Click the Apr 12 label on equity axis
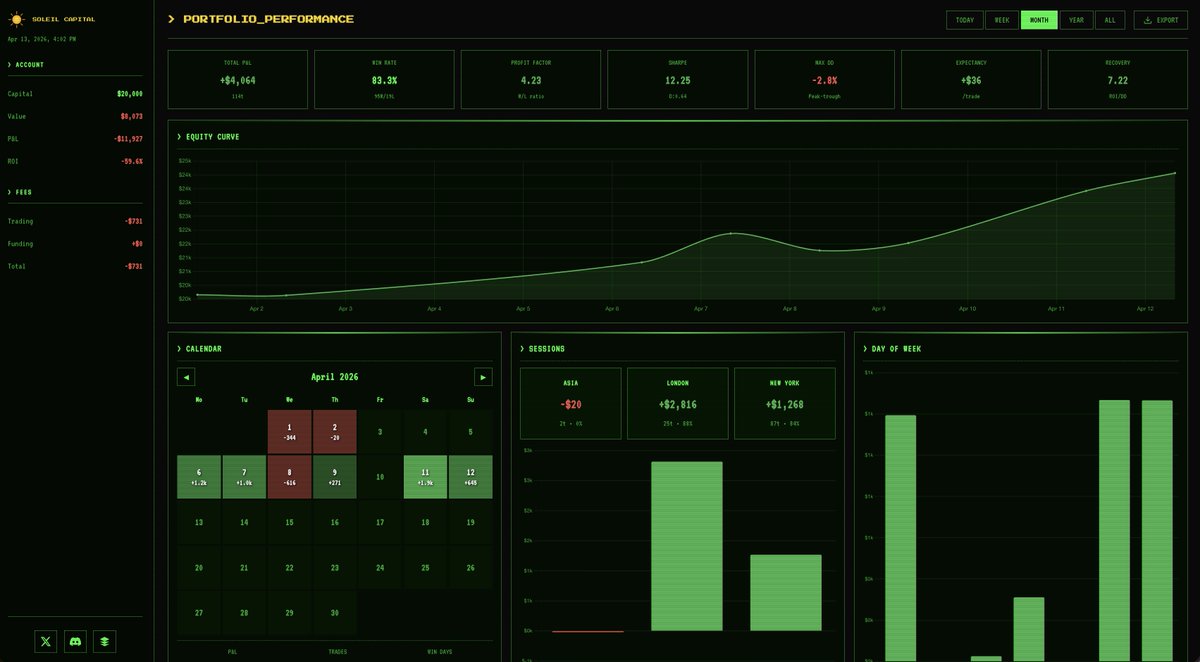Viewport: 1200px width, 662px height. [1145, 309]
